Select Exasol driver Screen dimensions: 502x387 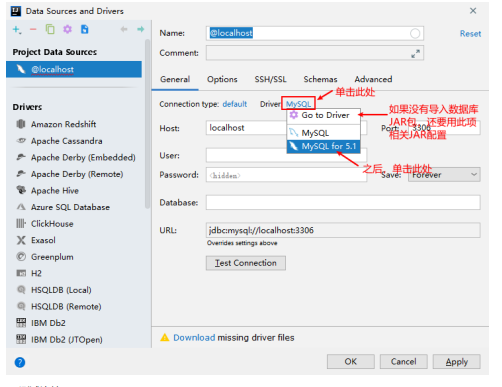(x=43, y=240)
